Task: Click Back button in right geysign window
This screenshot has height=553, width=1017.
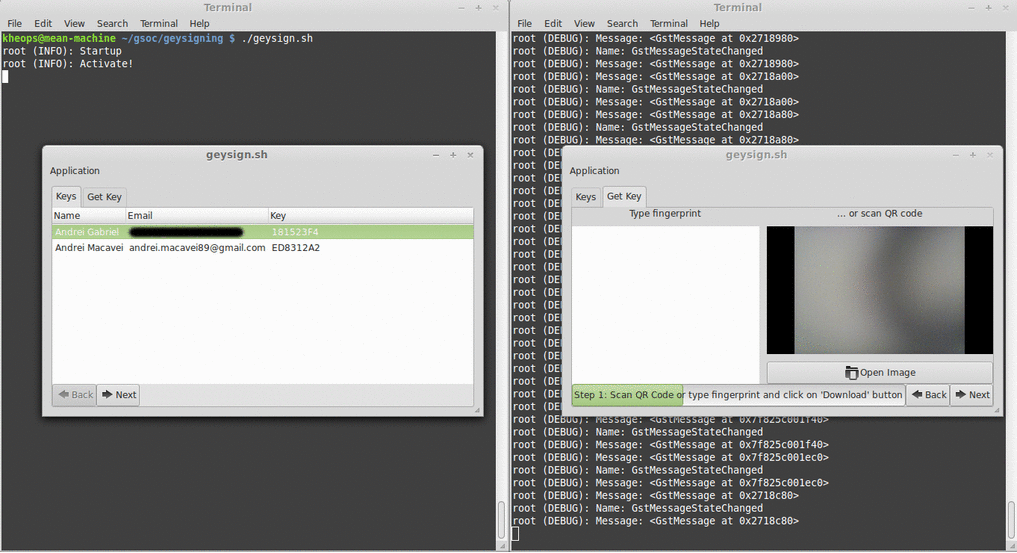Action: point(928,395)
